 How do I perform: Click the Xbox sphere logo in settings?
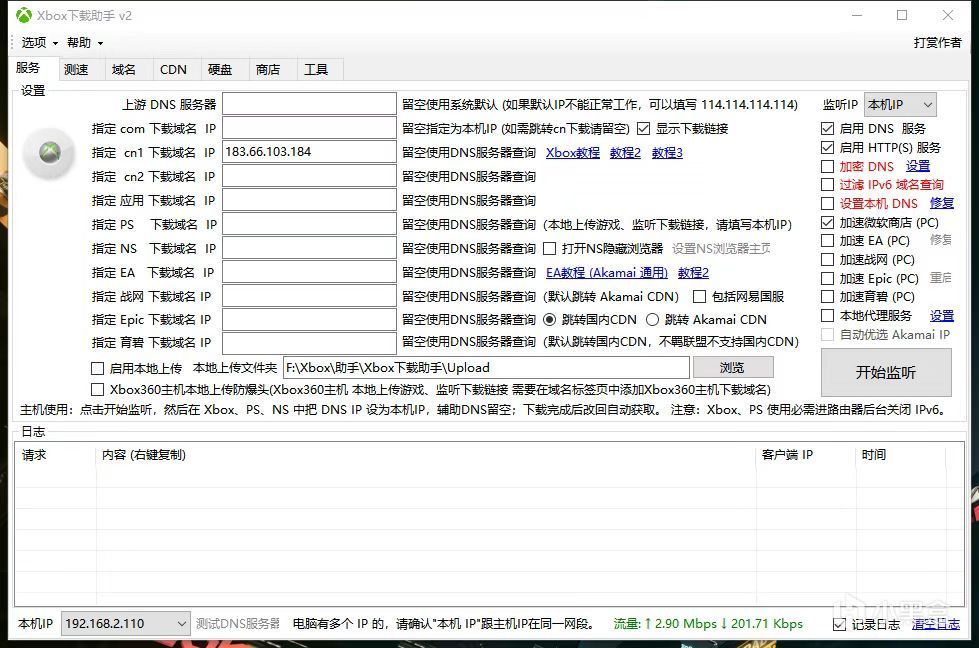click(49, 152)
